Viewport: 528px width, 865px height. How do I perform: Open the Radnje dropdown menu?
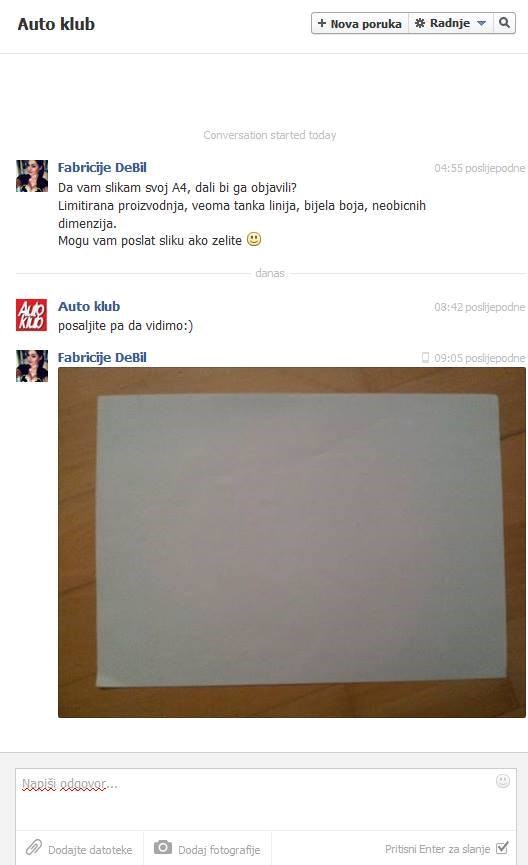tap(451, 23)
